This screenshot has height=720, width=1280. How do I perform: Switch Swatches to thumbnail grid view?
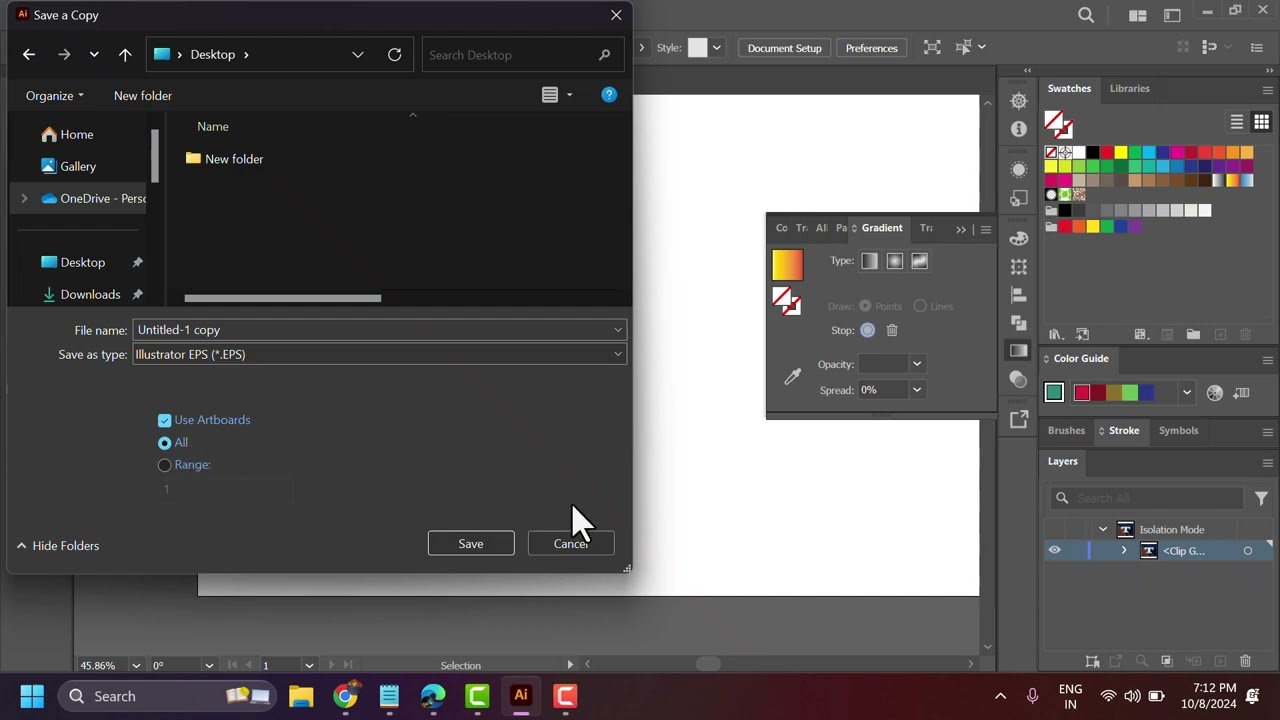coord(1261,122)
